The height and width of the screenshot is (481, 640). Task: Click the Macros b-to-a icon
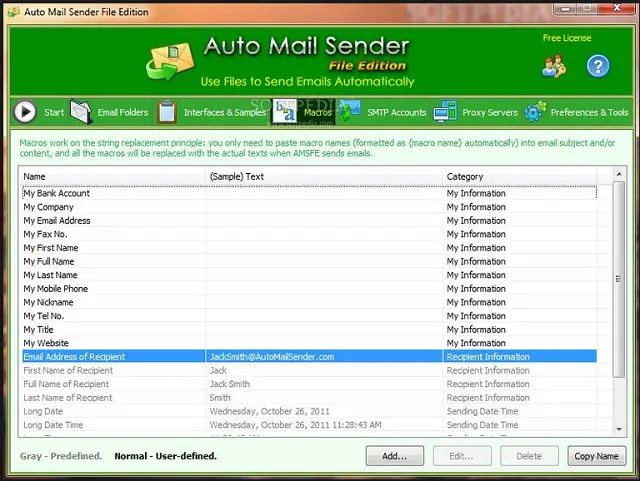[284, 111]
